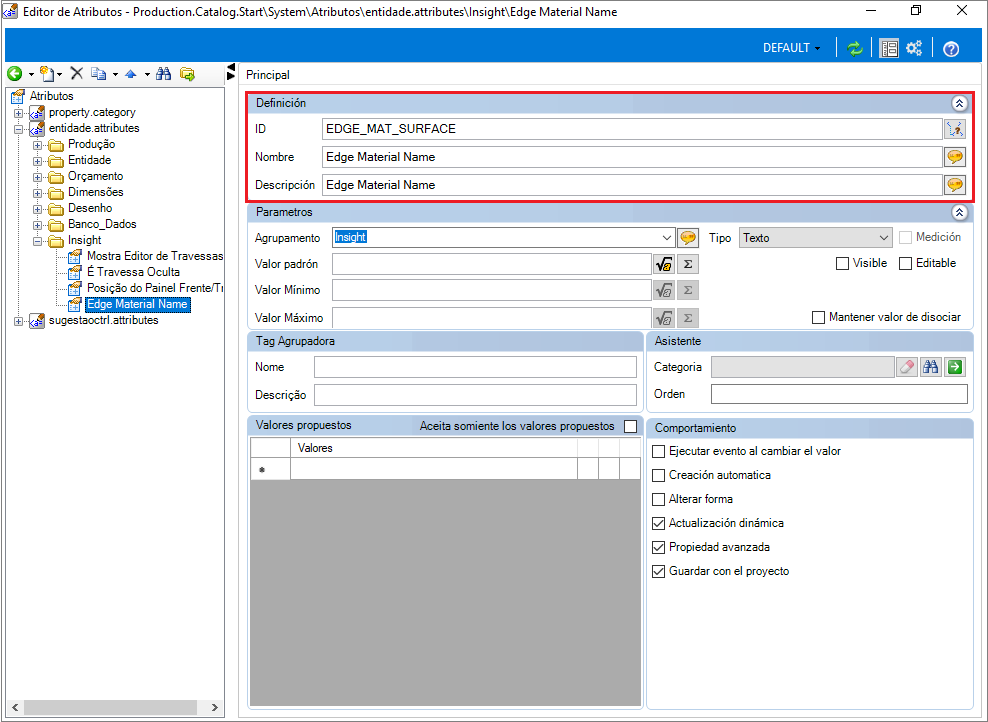
Task: Expand the sugestaoctrl.attributes tree node
Action: click(x=18, y=321)
